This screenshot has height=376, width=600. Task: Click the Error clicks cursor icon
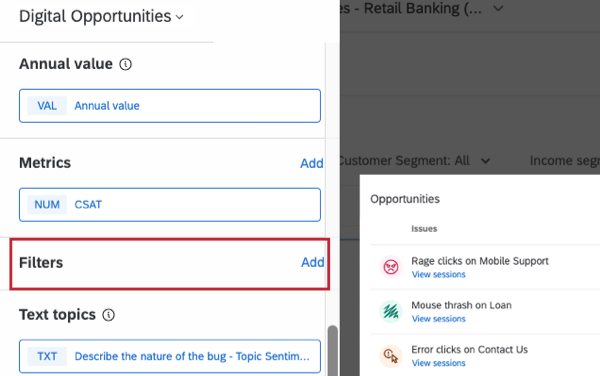click(391, 356)
